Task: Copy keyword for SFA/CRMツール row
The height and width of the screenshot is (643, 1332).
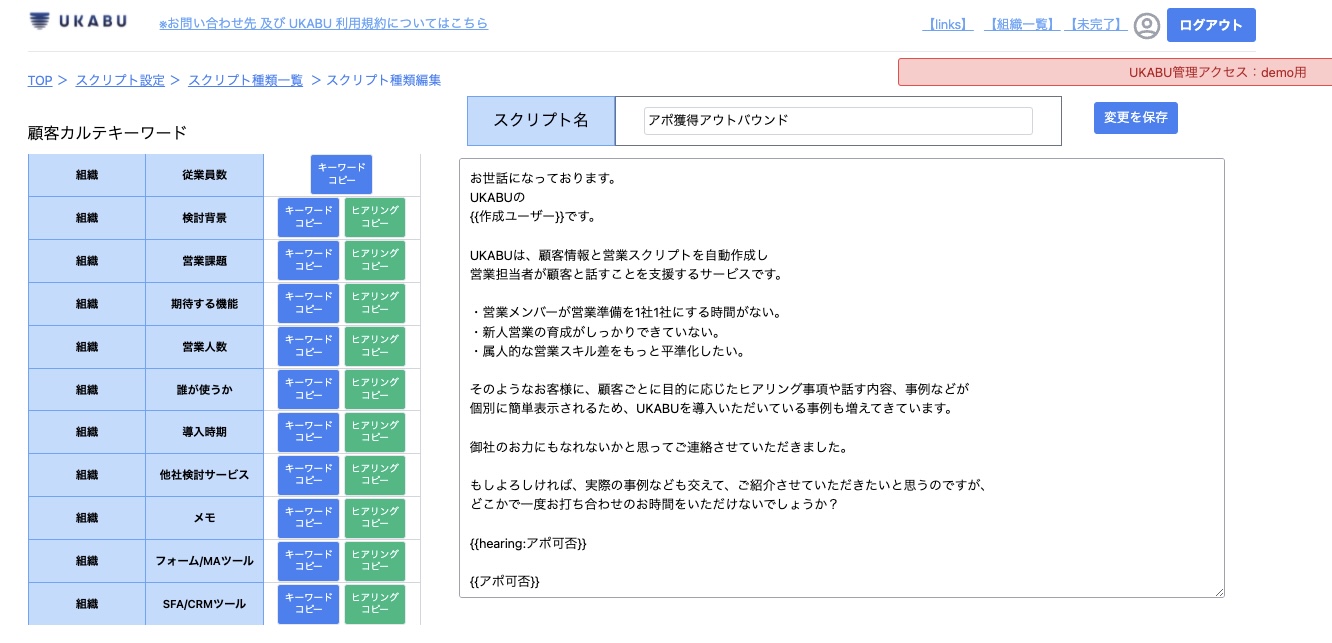Action: pyautogui.click(x=308, y=604)
